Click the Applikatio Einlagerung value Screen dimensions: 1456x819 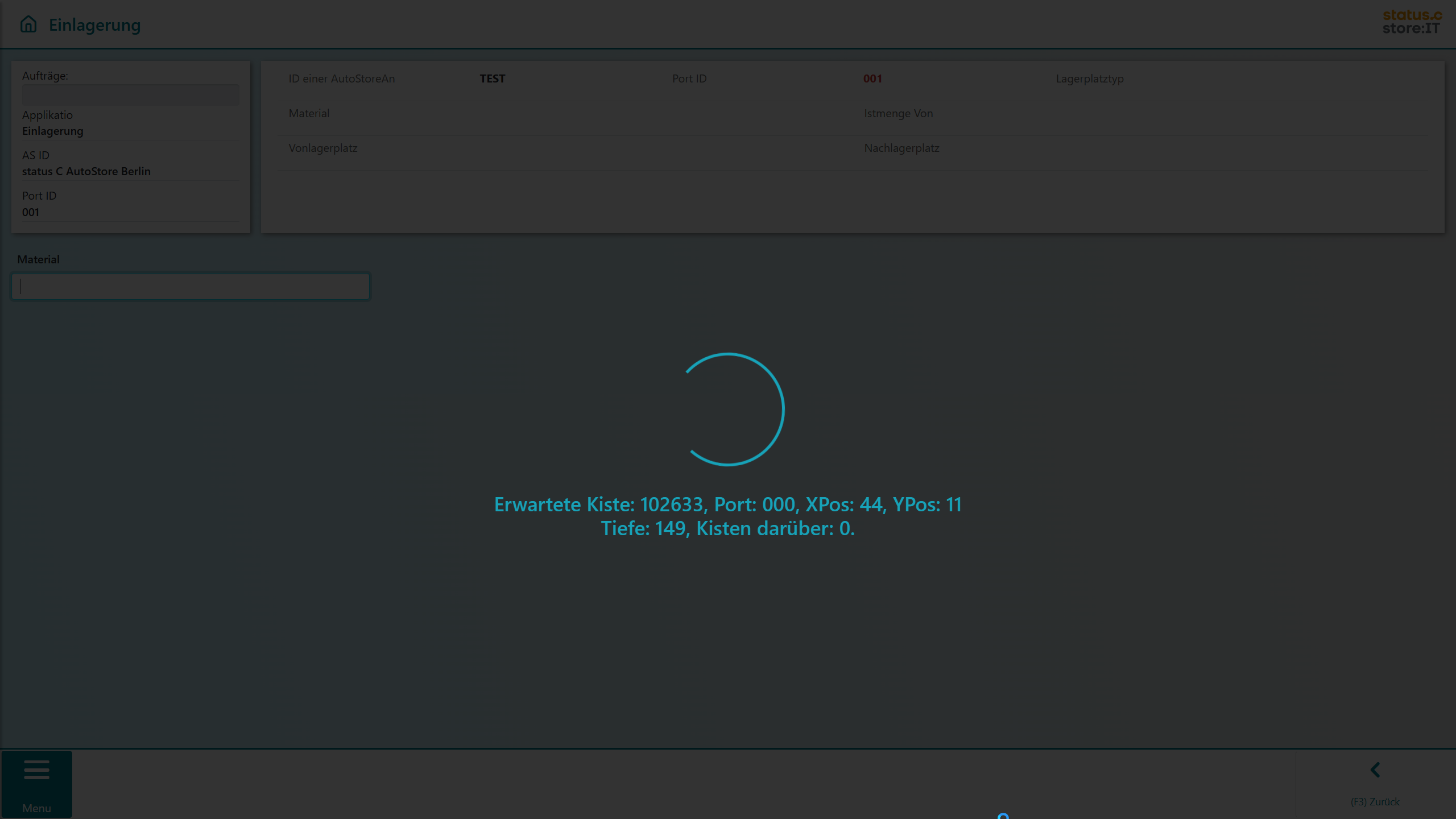pos(52,131)
